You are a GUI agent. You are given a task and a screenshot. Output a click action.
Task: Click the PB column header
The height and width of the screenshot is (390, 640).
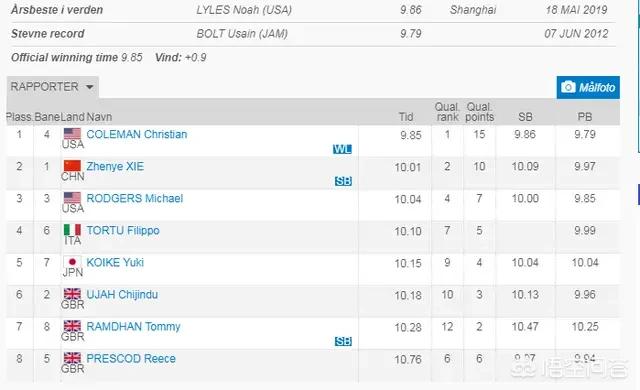[x=584, y=117]
